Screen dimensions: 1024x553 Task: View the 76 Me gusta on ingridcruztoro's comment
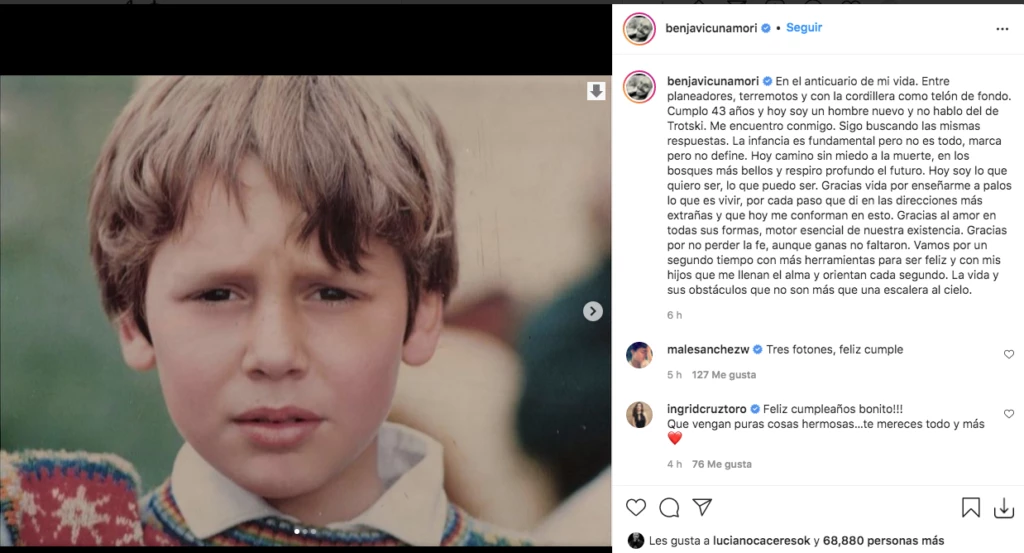pos(724,464)
